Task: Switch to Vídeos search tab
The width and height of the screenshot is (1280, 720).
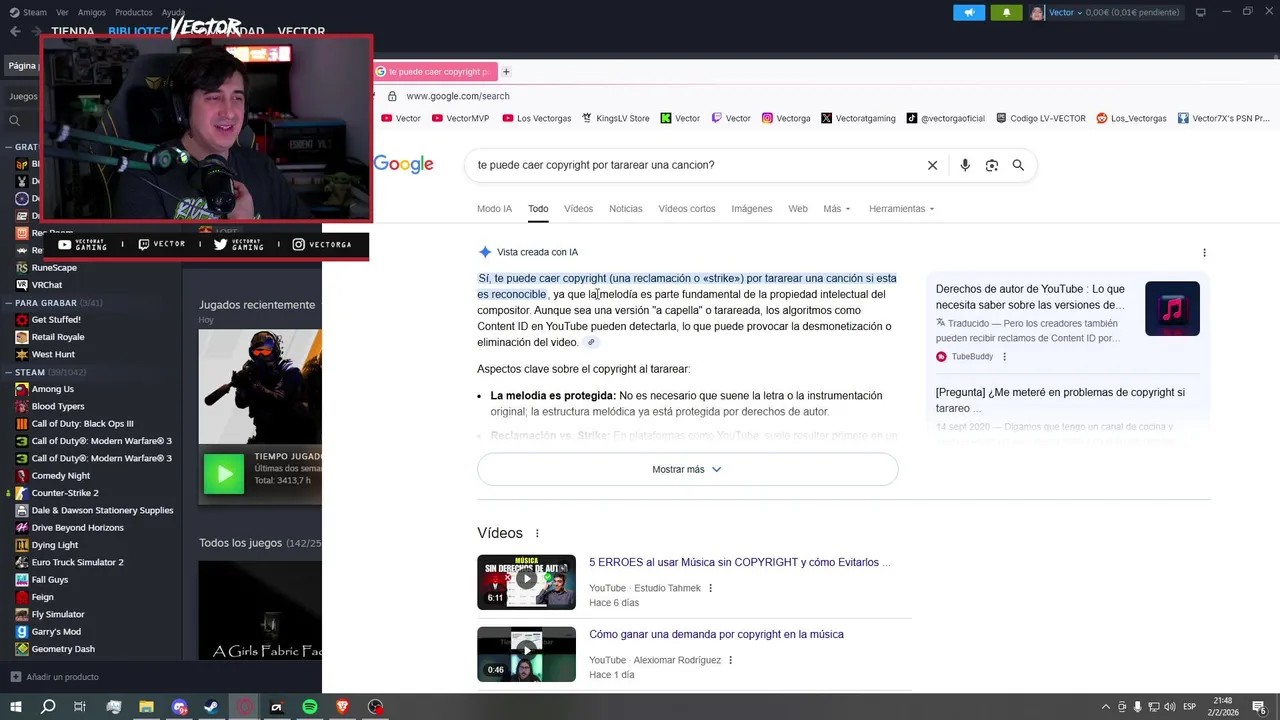Action: (578, 209)
